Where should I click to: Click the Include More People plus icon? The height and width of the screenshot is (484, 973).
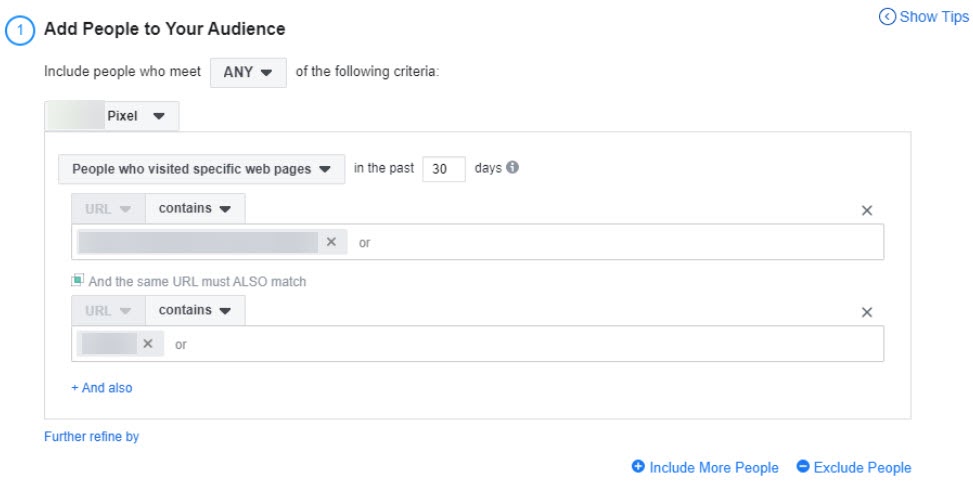(x=639, y=467)
